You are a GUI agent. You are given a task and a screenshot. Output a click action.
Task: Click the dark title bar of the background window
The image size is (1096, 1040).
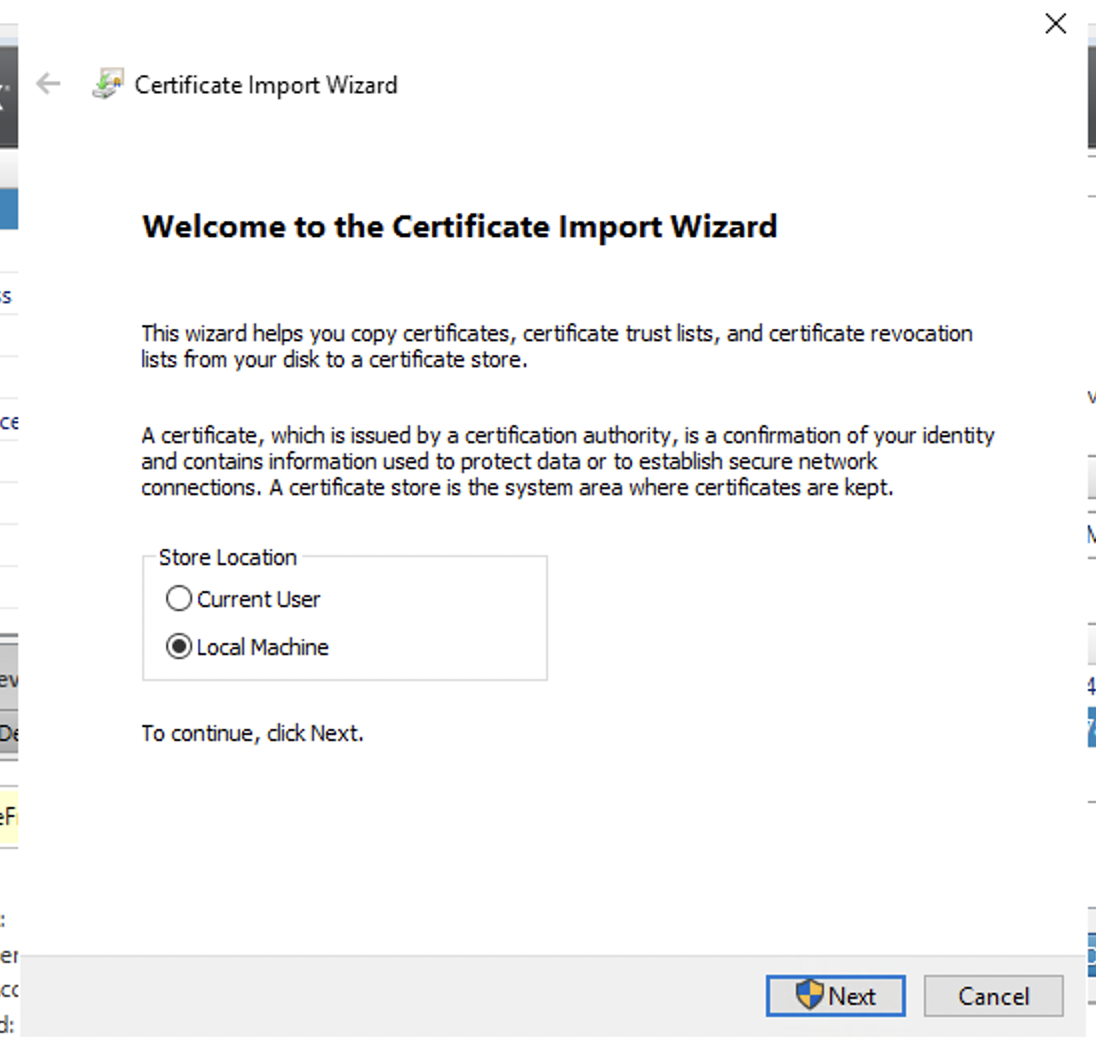(x=8, y=95)
